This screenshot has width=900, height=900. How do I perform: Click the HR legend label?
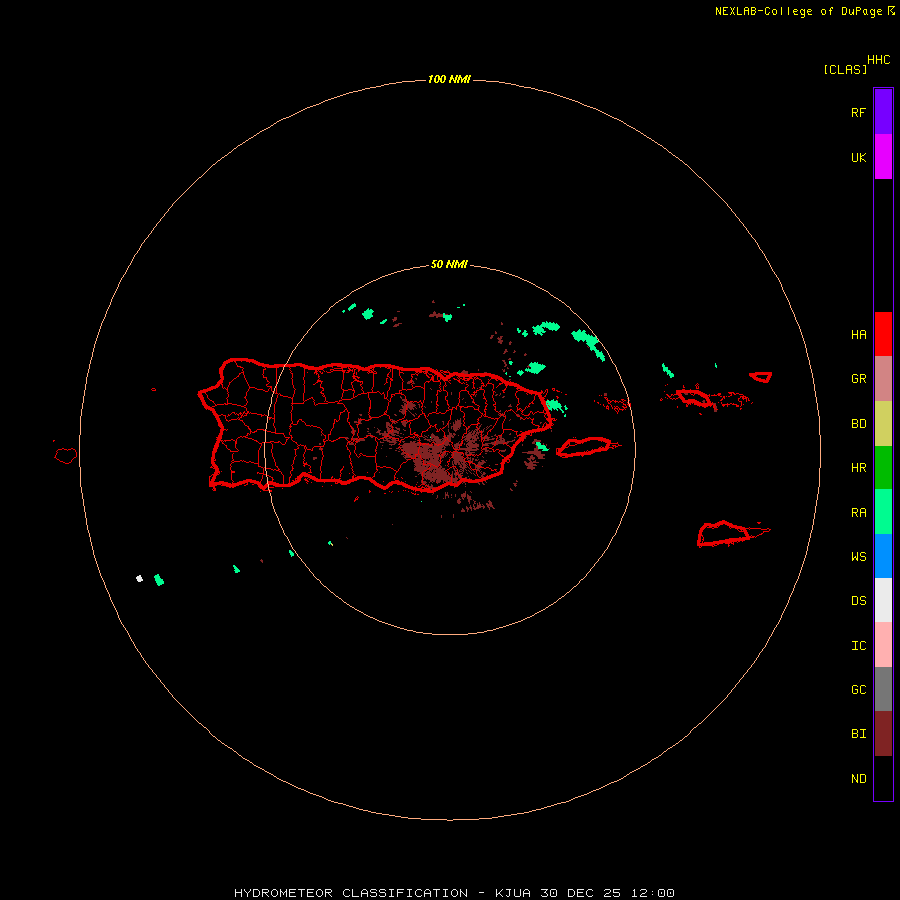[858, 468]
